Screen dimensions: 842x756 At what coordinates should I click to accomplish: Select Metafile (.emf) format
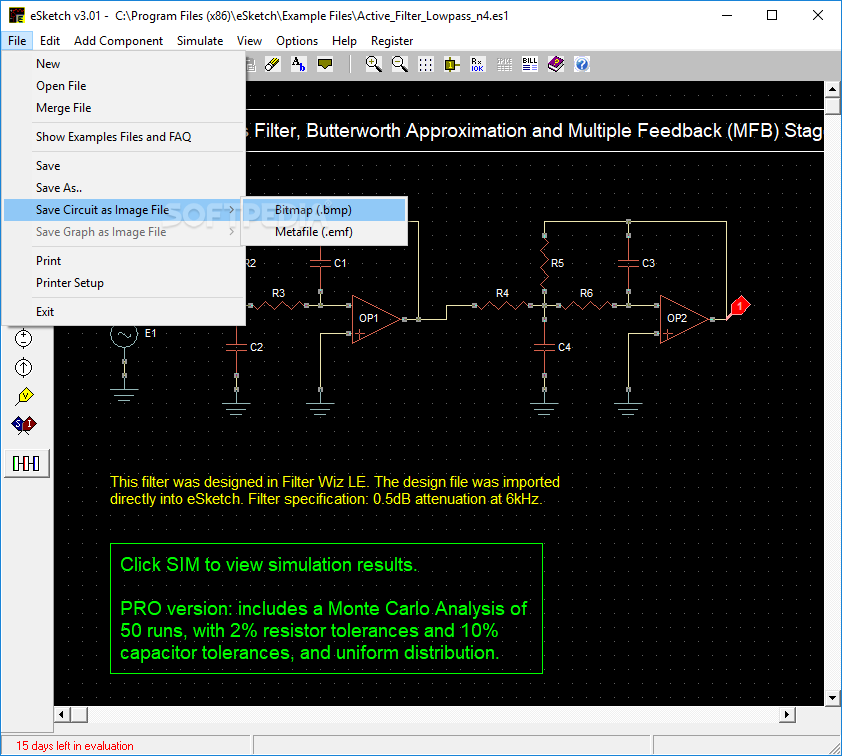[324, 232]
